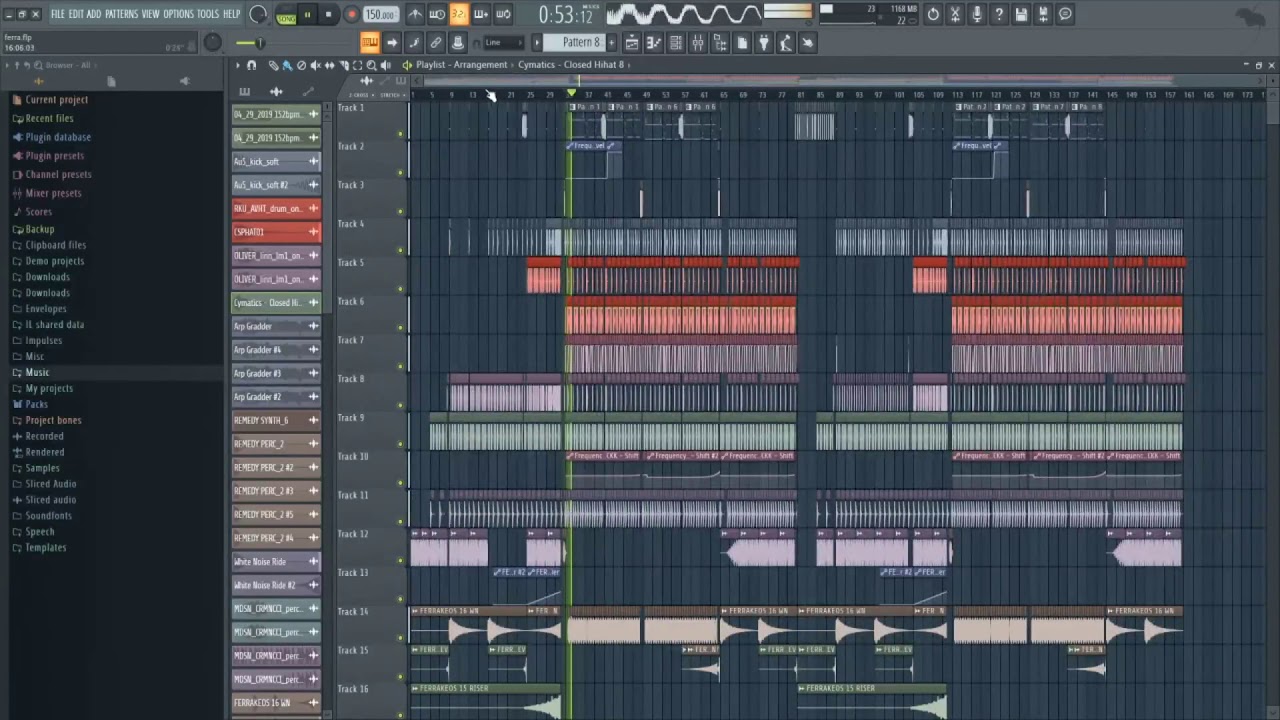Image resolution: width=1280 pixels, height=720 pixels.
Task: Expand the Current project folder
Action: [x=56, y=100]
